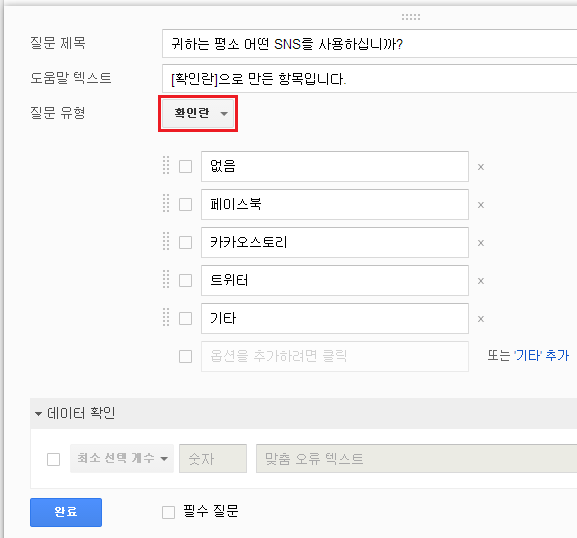577x538 pixels.
Task: Tick the checkbox next to 페이스북
Action: tap(185, 205)
